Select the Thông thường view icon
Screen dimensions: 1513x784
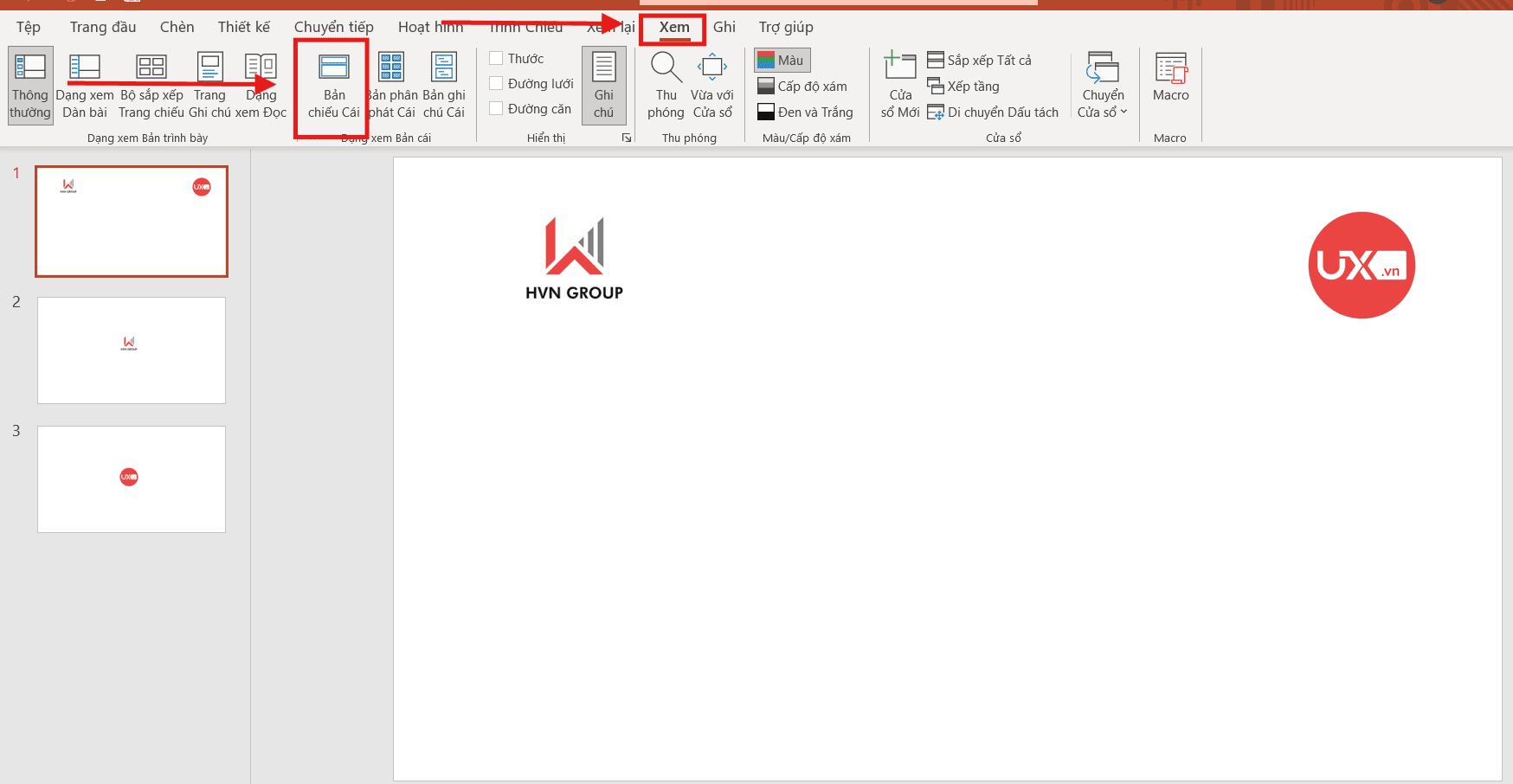pos(29,85)
